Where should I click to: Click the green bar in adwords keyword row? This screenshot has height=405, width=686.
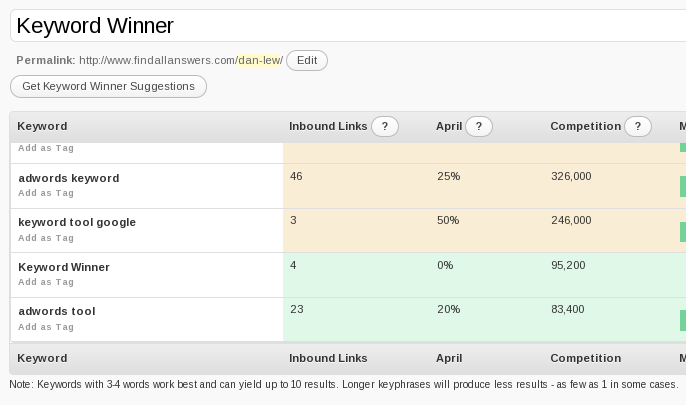tap(683, 187)
